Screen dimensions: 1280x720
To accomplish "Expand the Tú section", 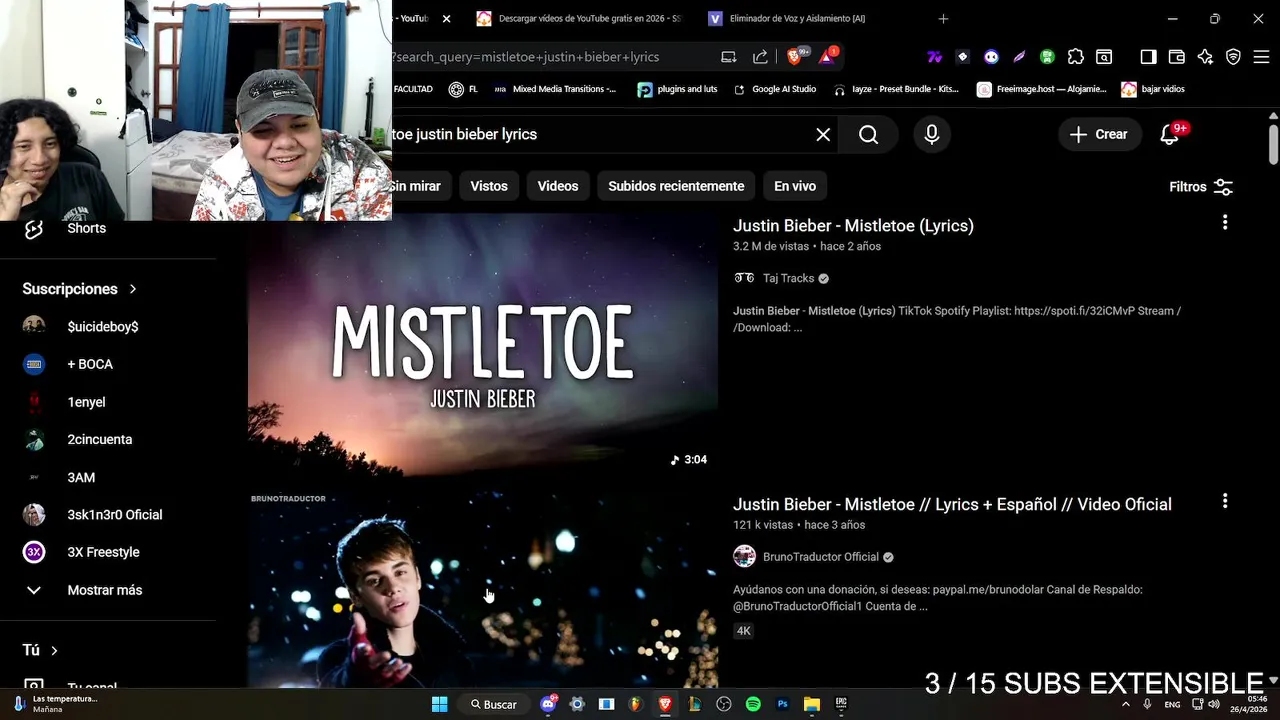I will [x=40, y=651].
